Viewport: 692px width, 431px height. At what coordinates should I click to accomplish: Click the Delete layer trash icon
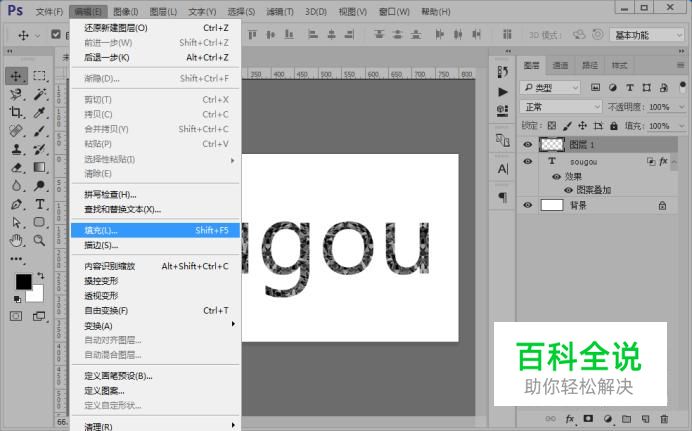click(x=664, y=419)
